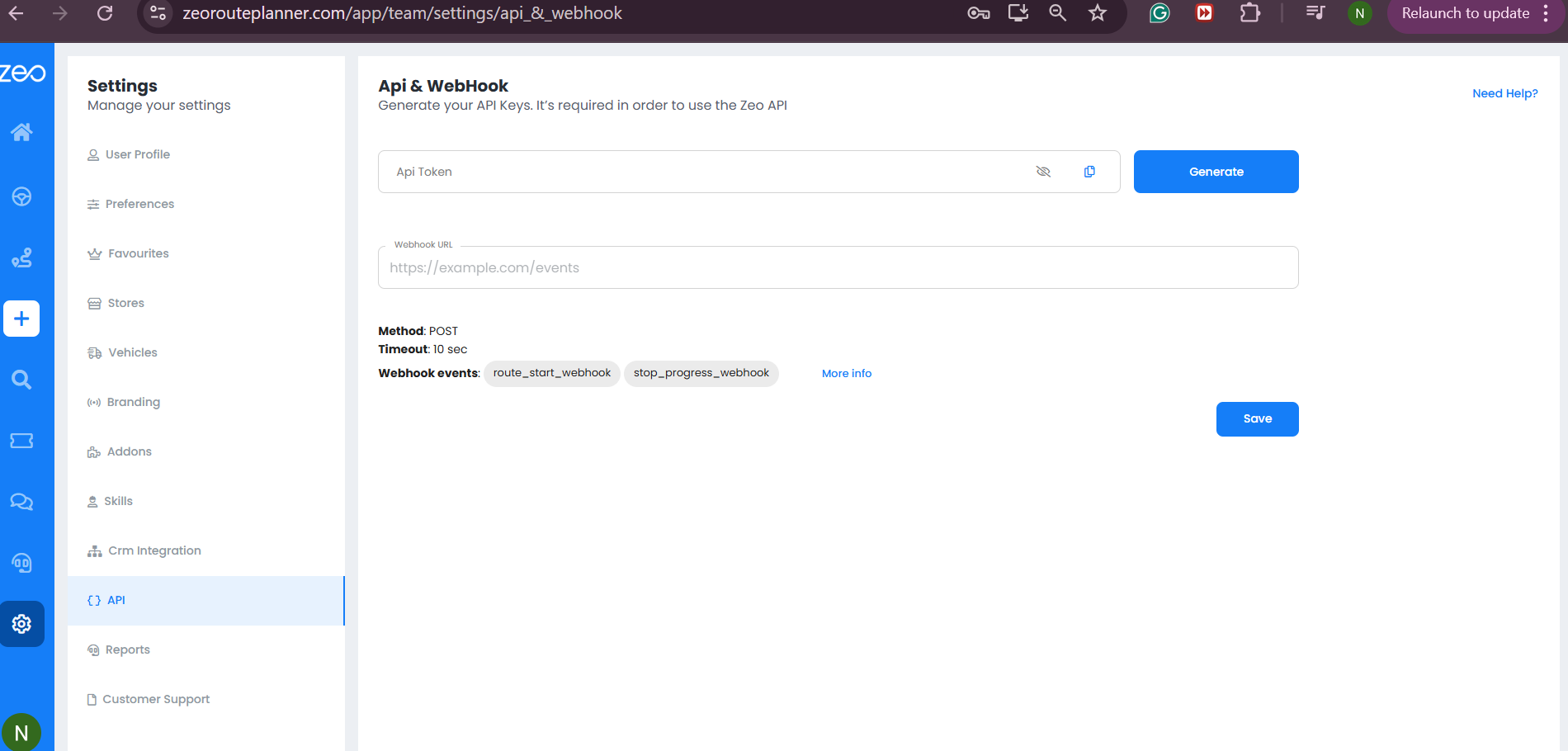Screen dimensions: 1568x751
Task: Open customer support headset icon in sidebar
Action: click(x=21, y=563)
